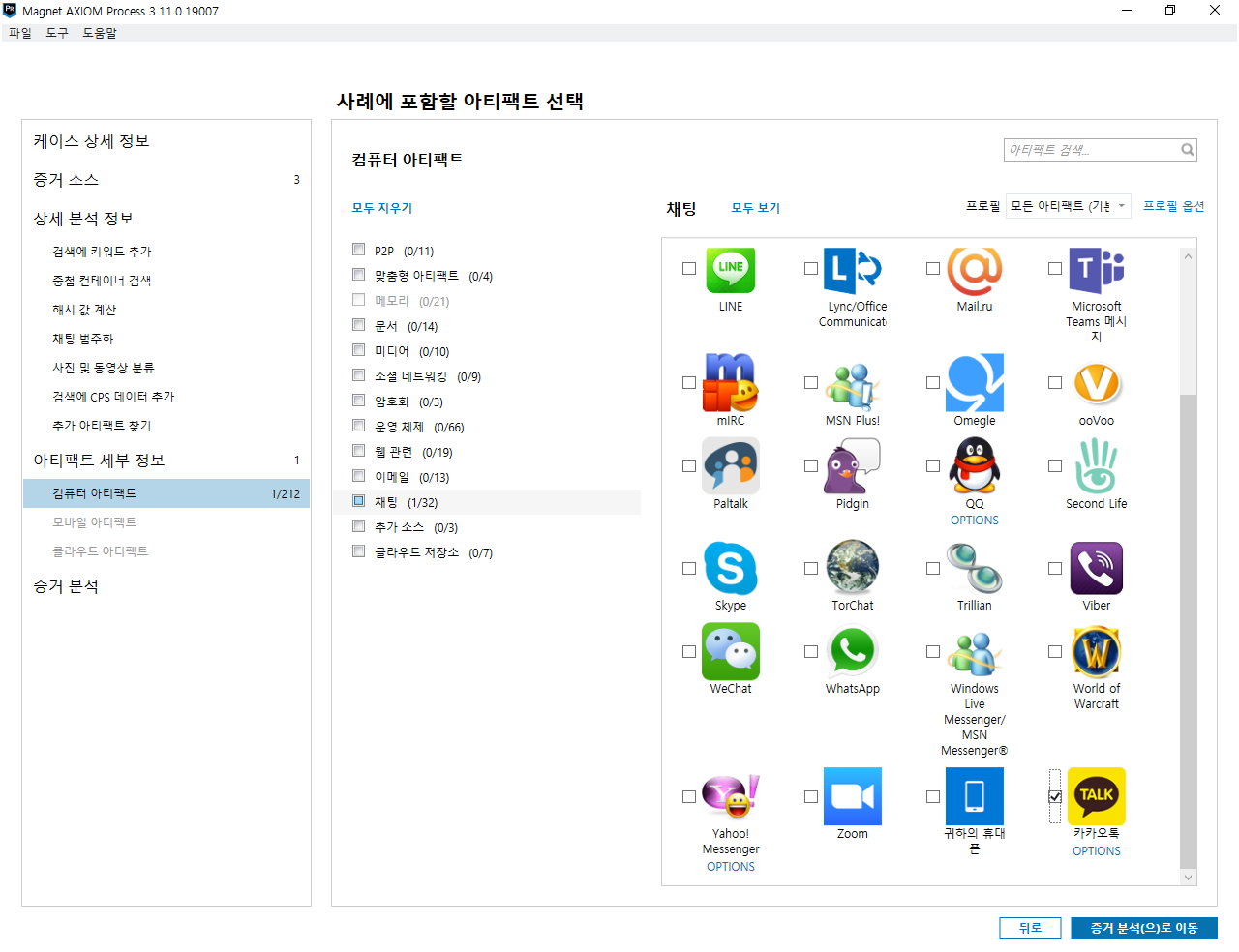Viewport: 1239px width, 952px height.
Task: Click the mIRC icon
Action: point(731,382)
